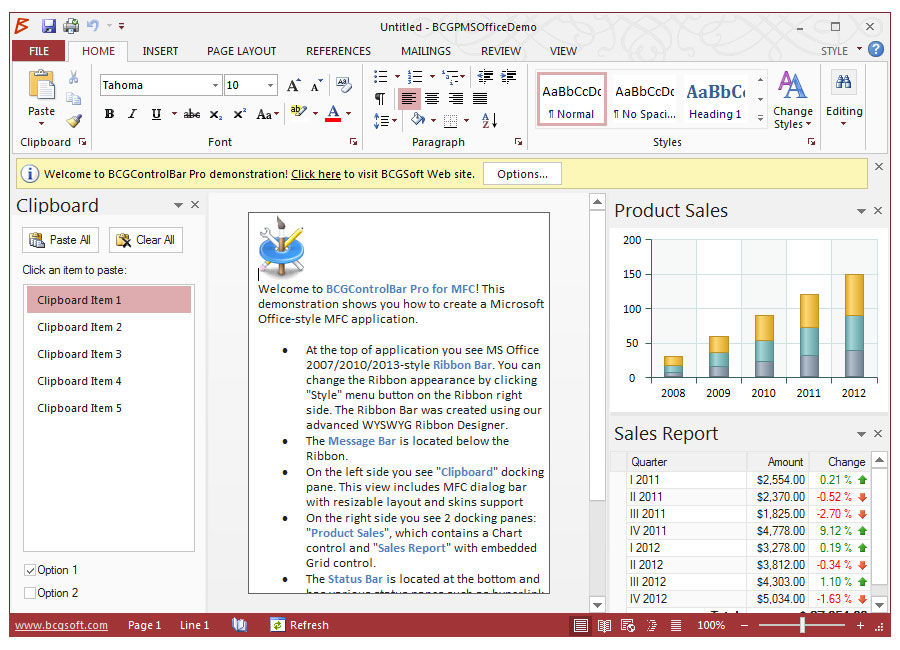The height and width of the screenshot is (650, 900).
Task: Click the Shrink Font icon
Action: [316, 86]
